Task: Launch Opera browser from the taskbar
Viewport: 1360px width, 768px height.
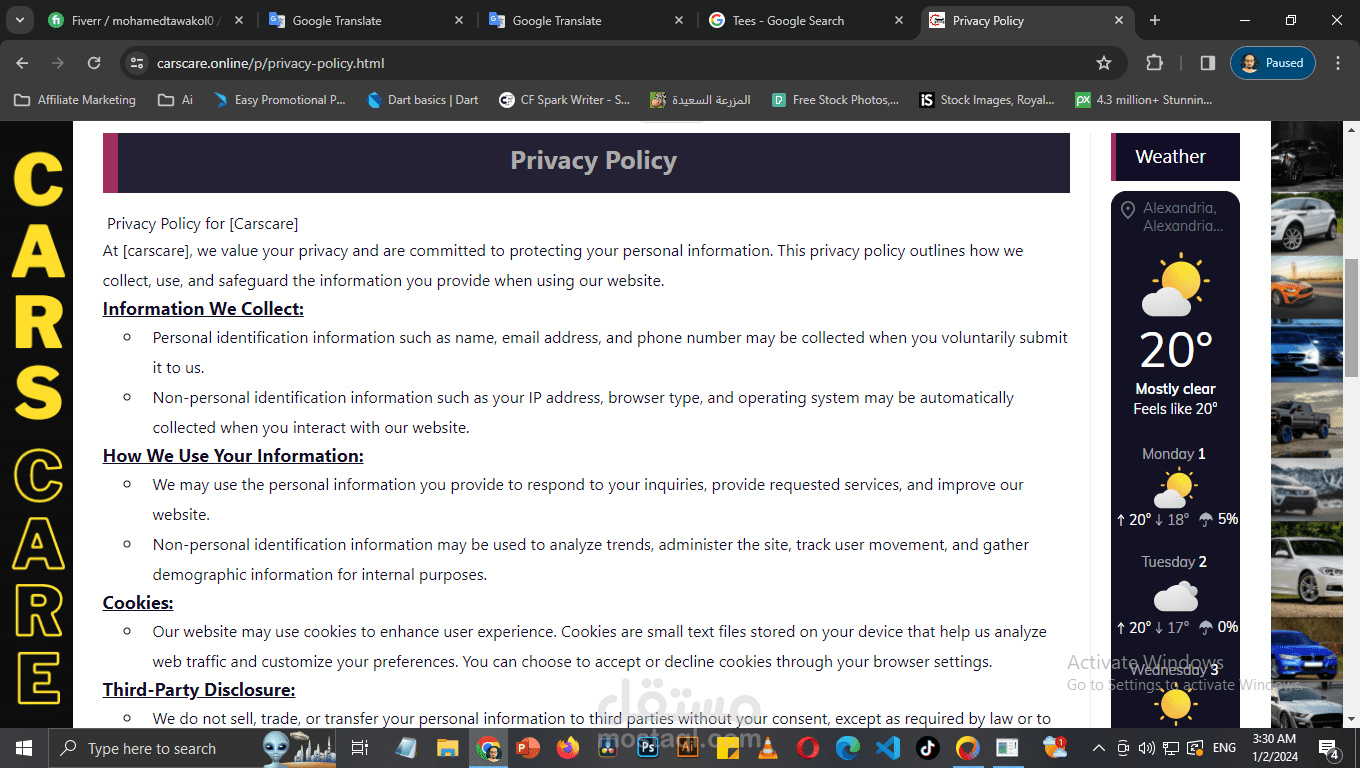Action: tap(807, 748)
